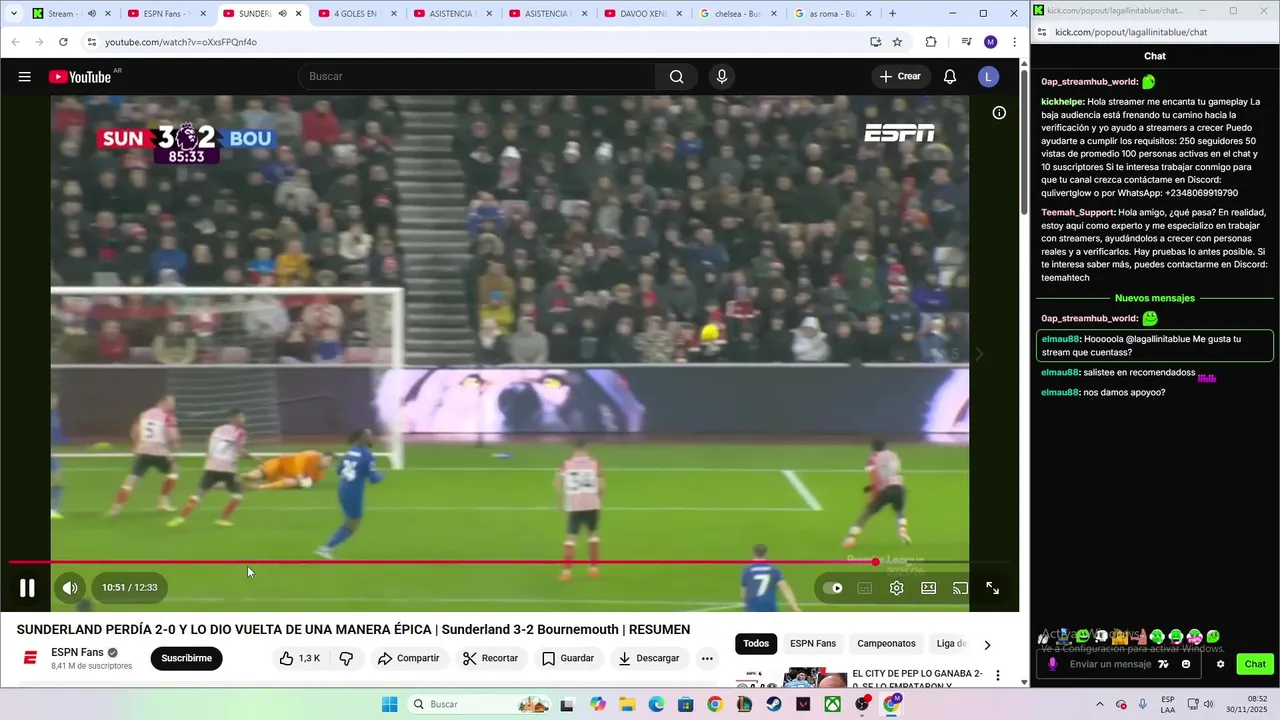
Task: Open Chrome media controls icon
Action: click(x=966, y=42)
